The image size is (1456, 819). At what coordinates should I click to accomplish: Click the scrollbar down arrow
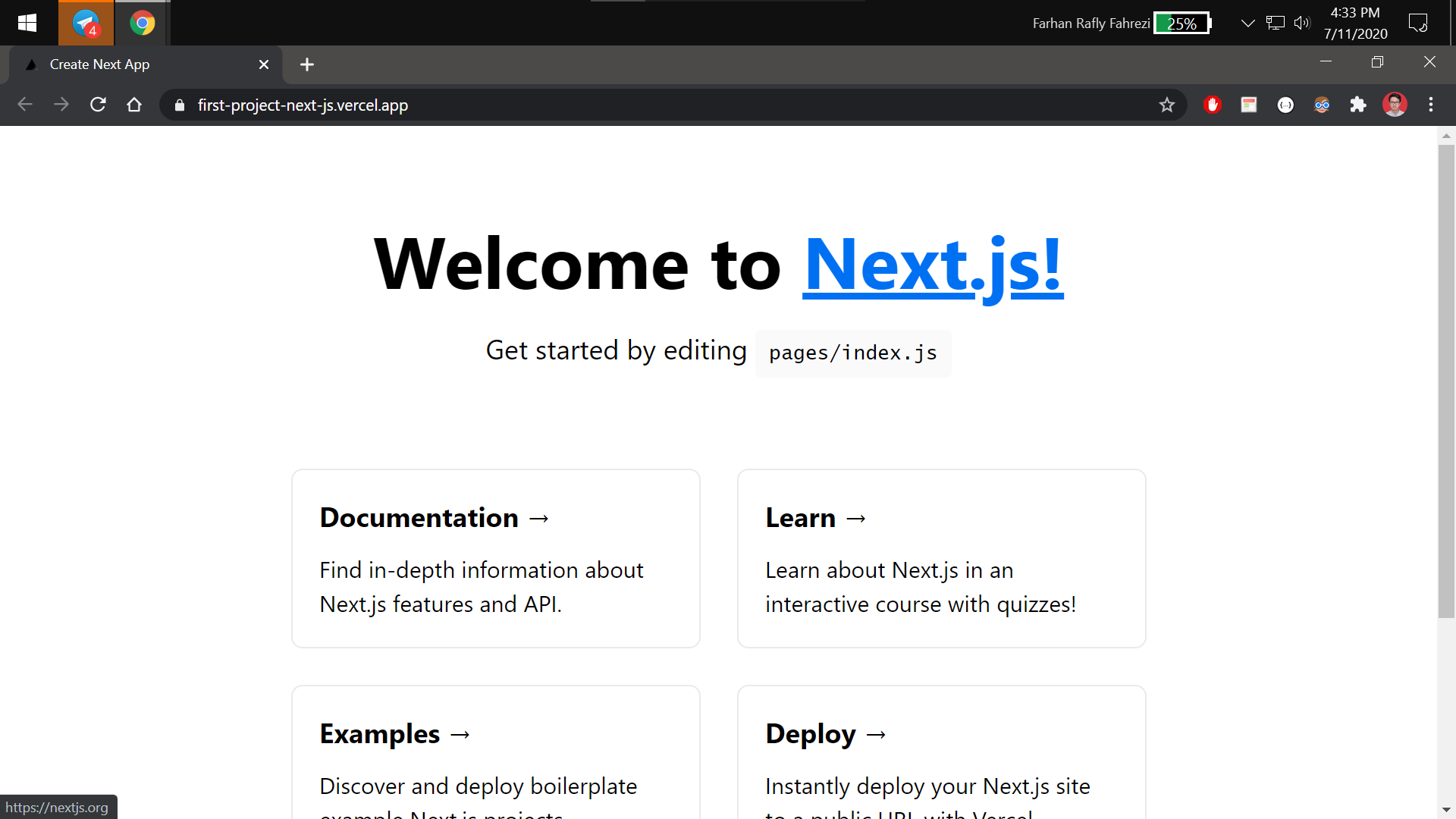pos(1446,810)
